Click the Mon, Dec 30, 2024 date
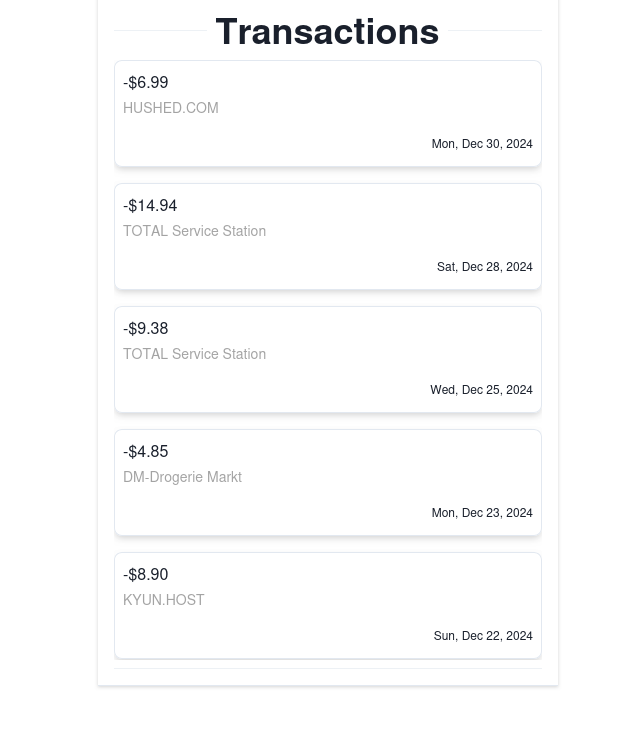 pos(482,144)
